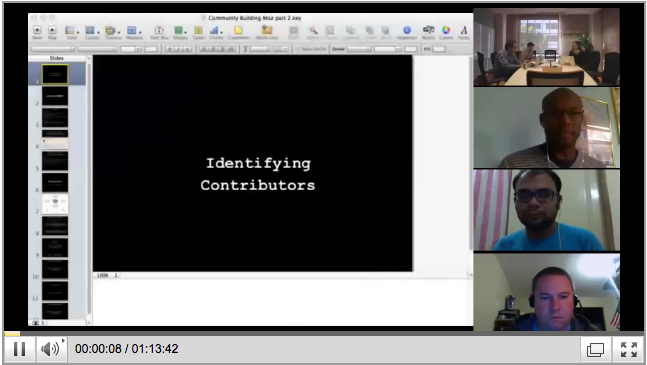Click the New slide toolbar icon
Image resolution: width=647 pixels, height=365 pixels.
pos(37,32)
